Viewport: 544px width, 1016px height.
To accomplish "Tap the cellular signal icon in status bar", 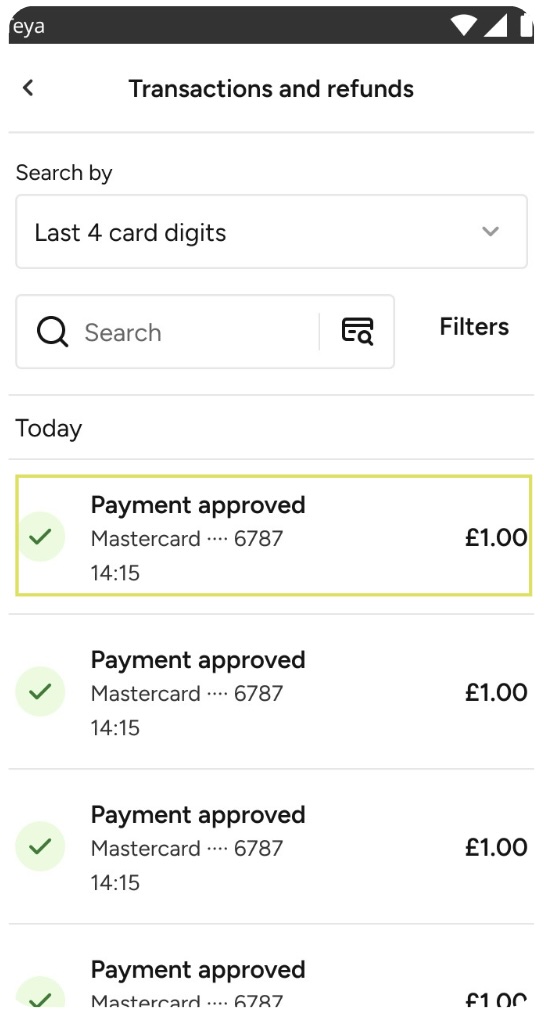I will (x=495, y=26).
